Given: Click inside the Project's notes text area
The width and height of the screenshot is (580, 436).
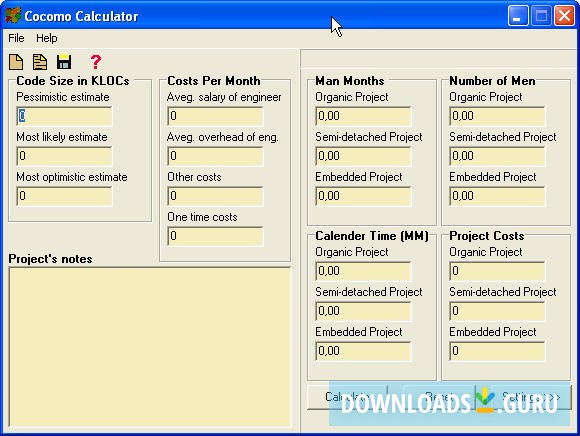Looking at the screenshot, I should [150, 347].
